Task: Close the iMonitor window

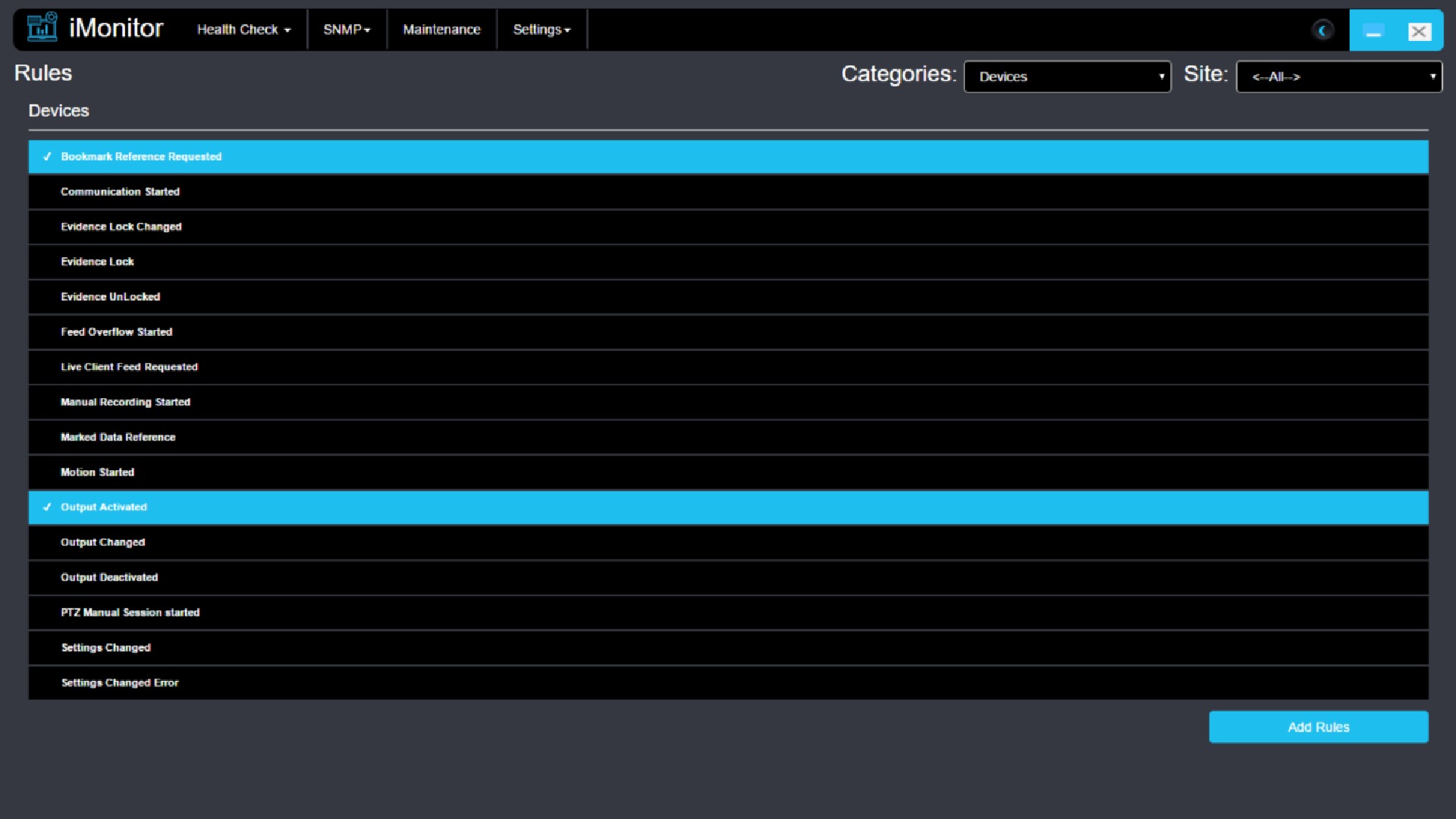Action: coord(1419,31)
